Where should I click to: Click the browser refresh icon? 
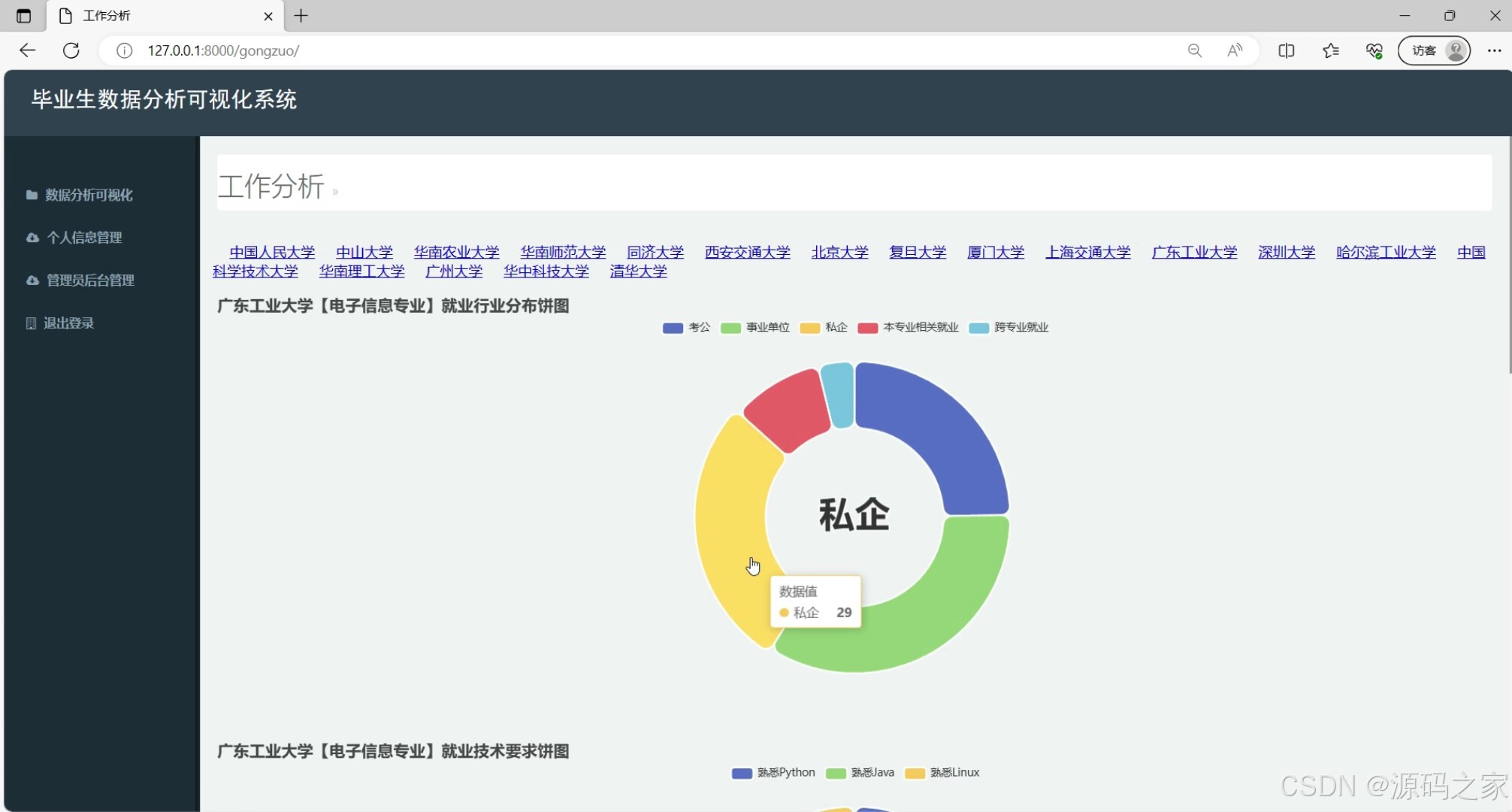coord(72,50)
